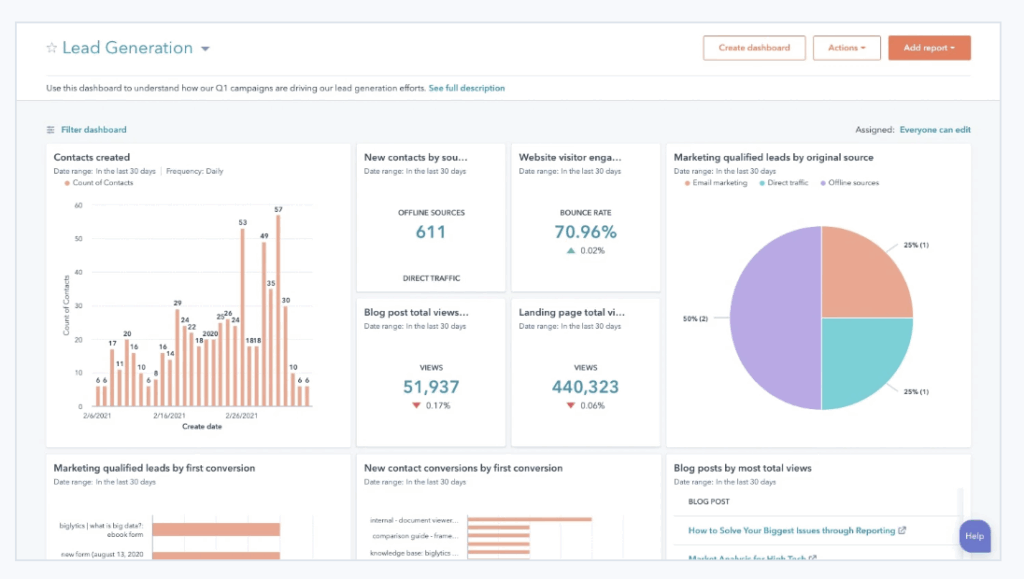Click Blog posts by most total views title
This screenshot has height=579, width=1024.
tap(743, 468)
